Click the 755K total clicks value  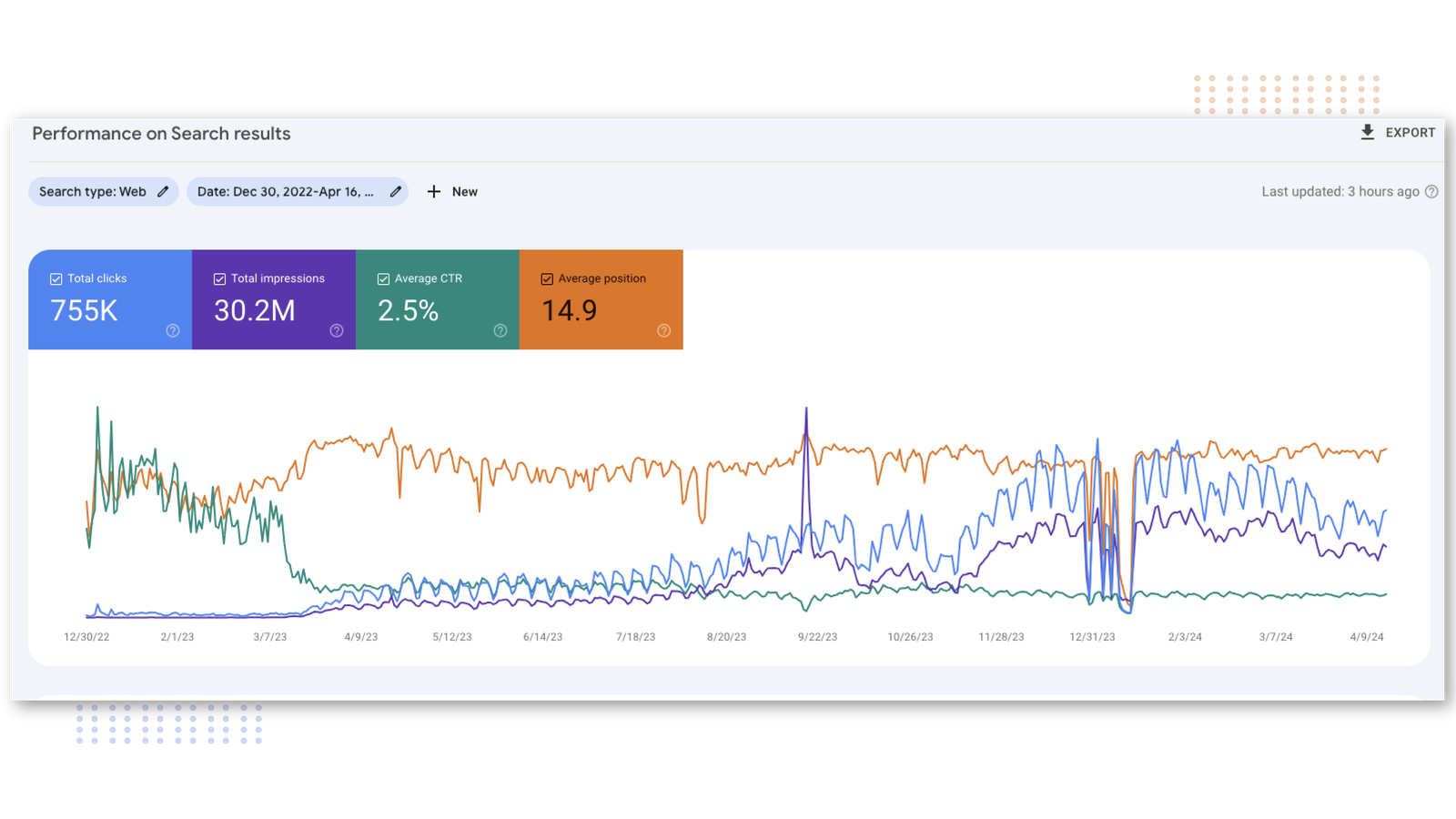84,311
